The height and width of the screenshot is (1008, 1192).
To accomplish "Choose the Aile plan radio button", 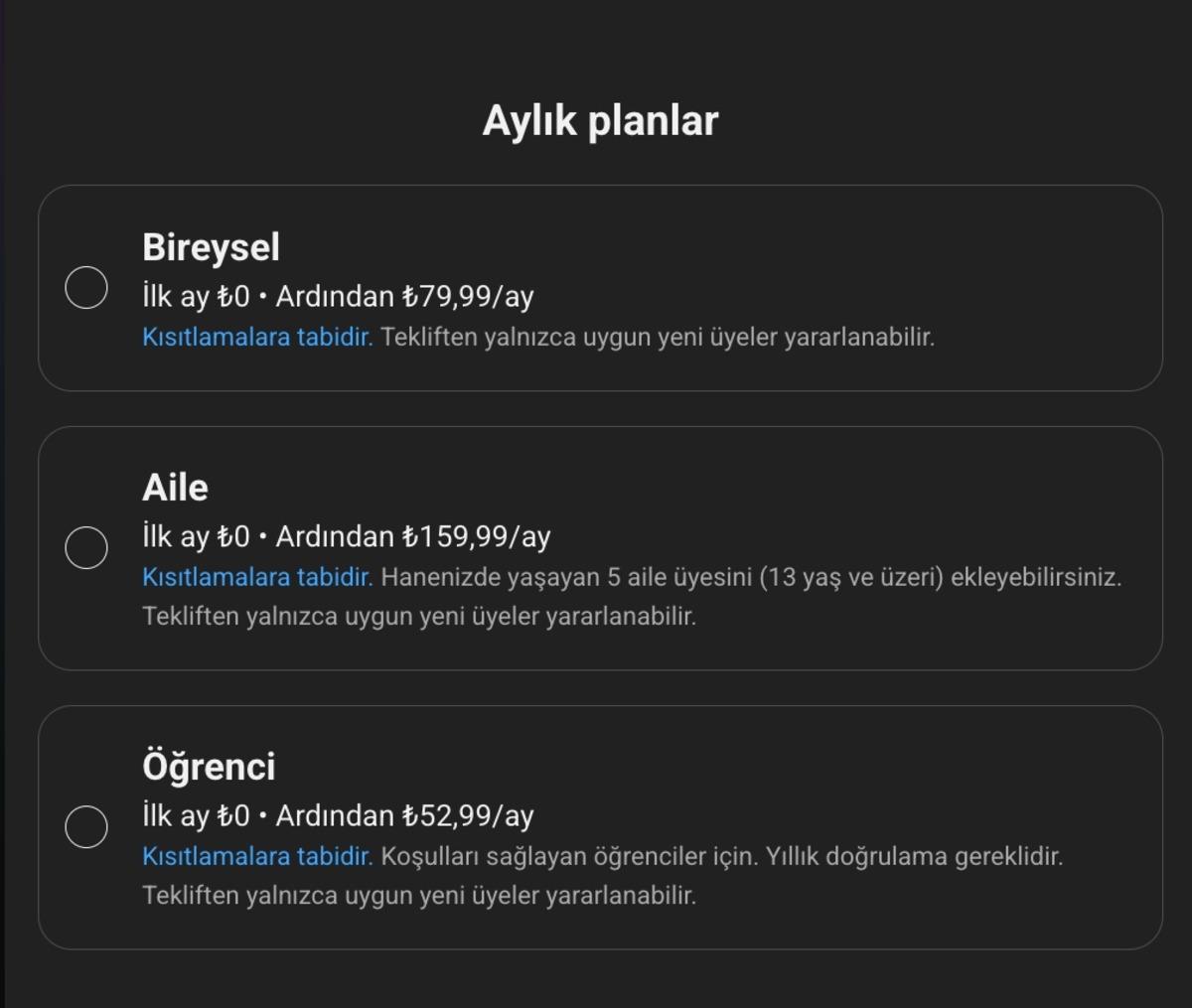I will pos(86,548).
